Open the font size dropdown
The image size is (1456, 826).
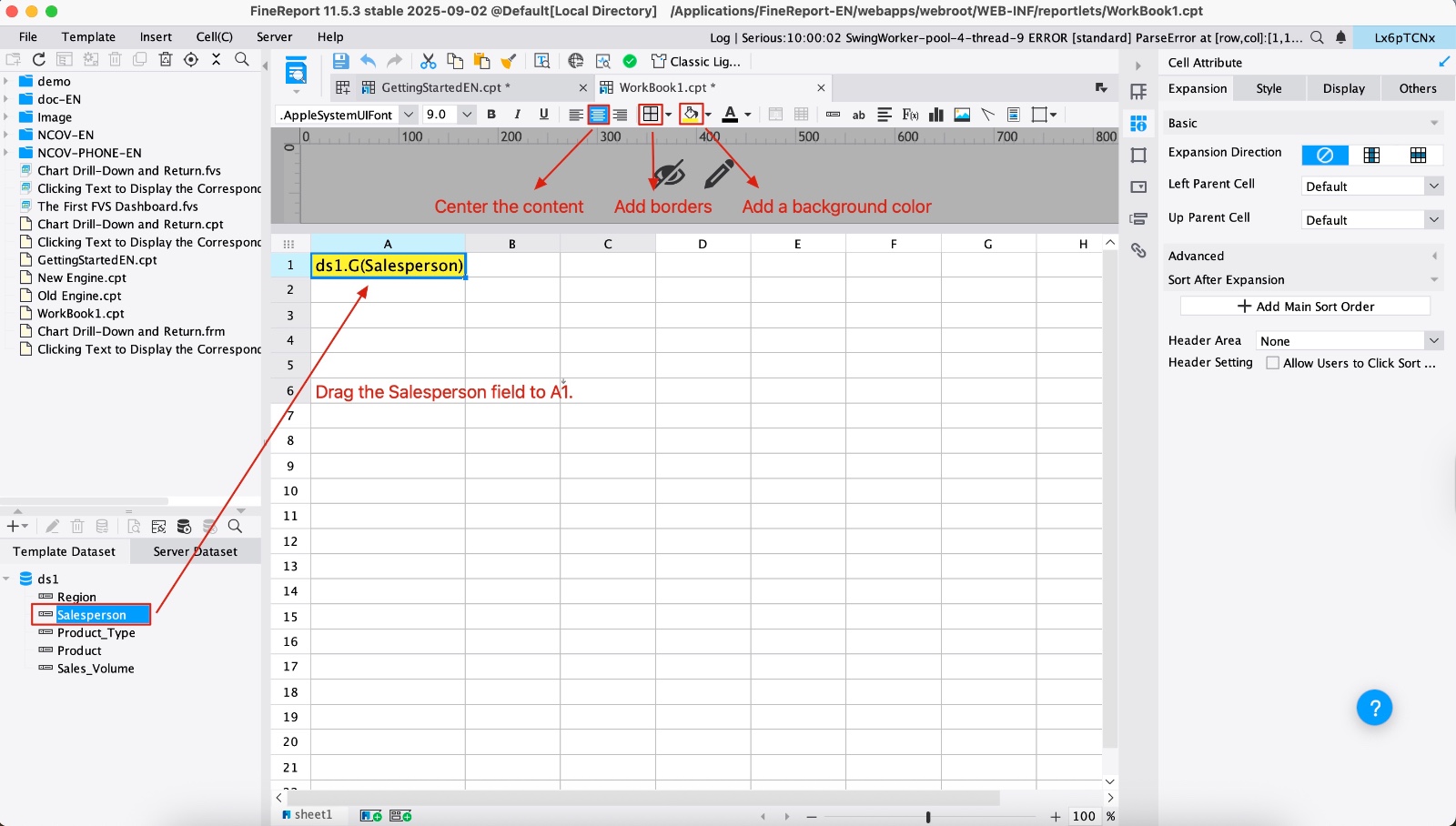467,115
